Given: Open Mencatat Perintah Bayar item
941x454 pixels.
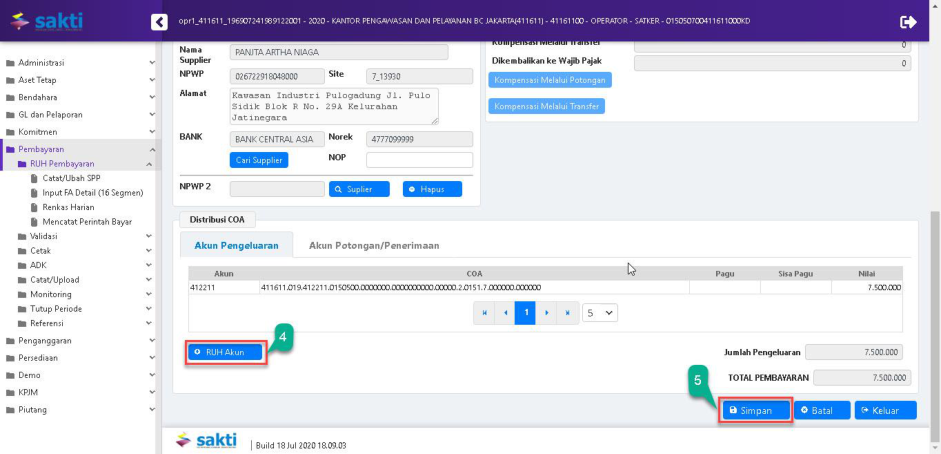Looking at the screenshot, I should click(86, 222).
